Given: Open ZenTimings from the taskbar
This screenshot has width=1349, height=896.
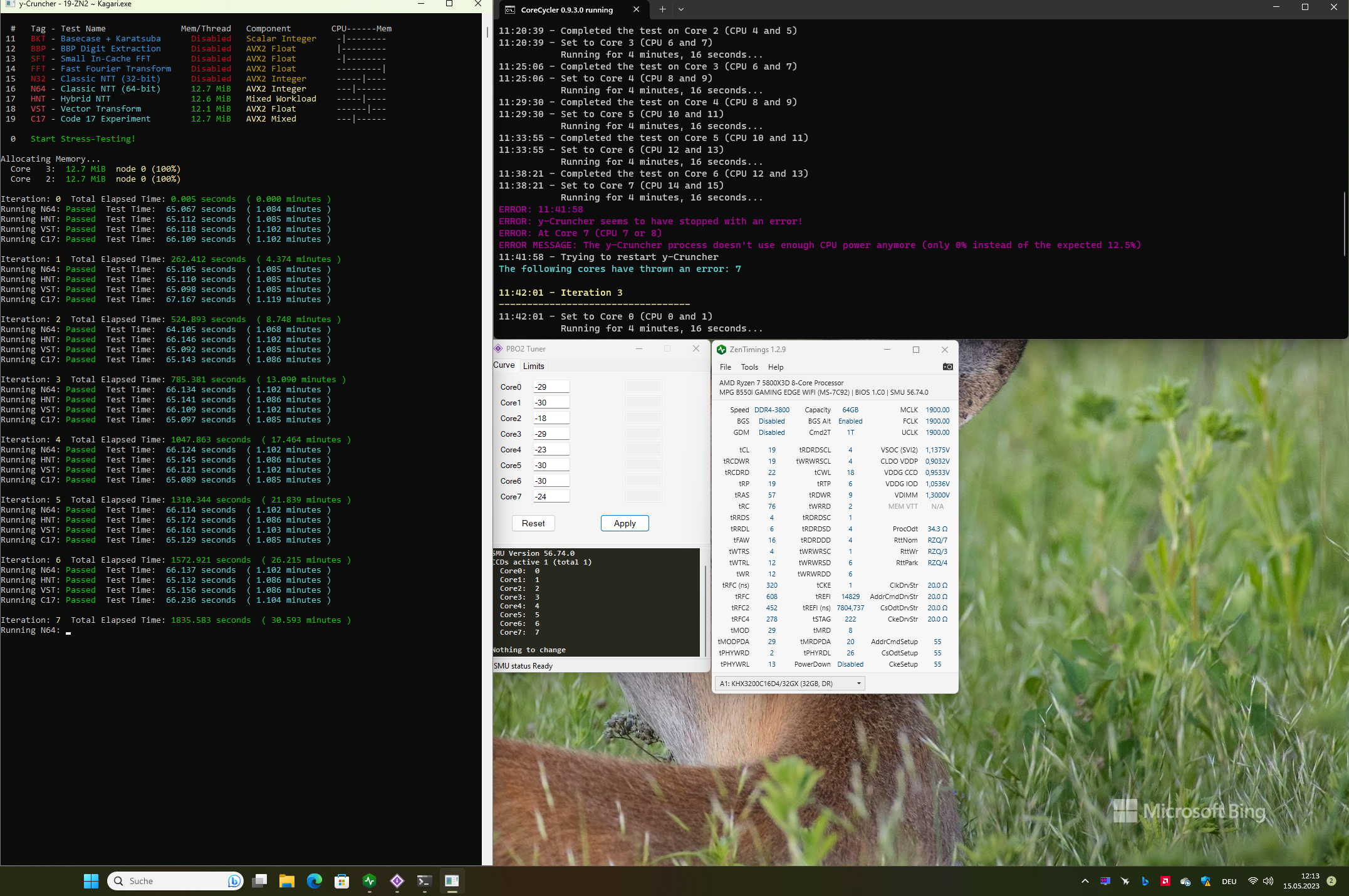Looking at the screenshot, I should pyautogui.click(x=369, y=881).
